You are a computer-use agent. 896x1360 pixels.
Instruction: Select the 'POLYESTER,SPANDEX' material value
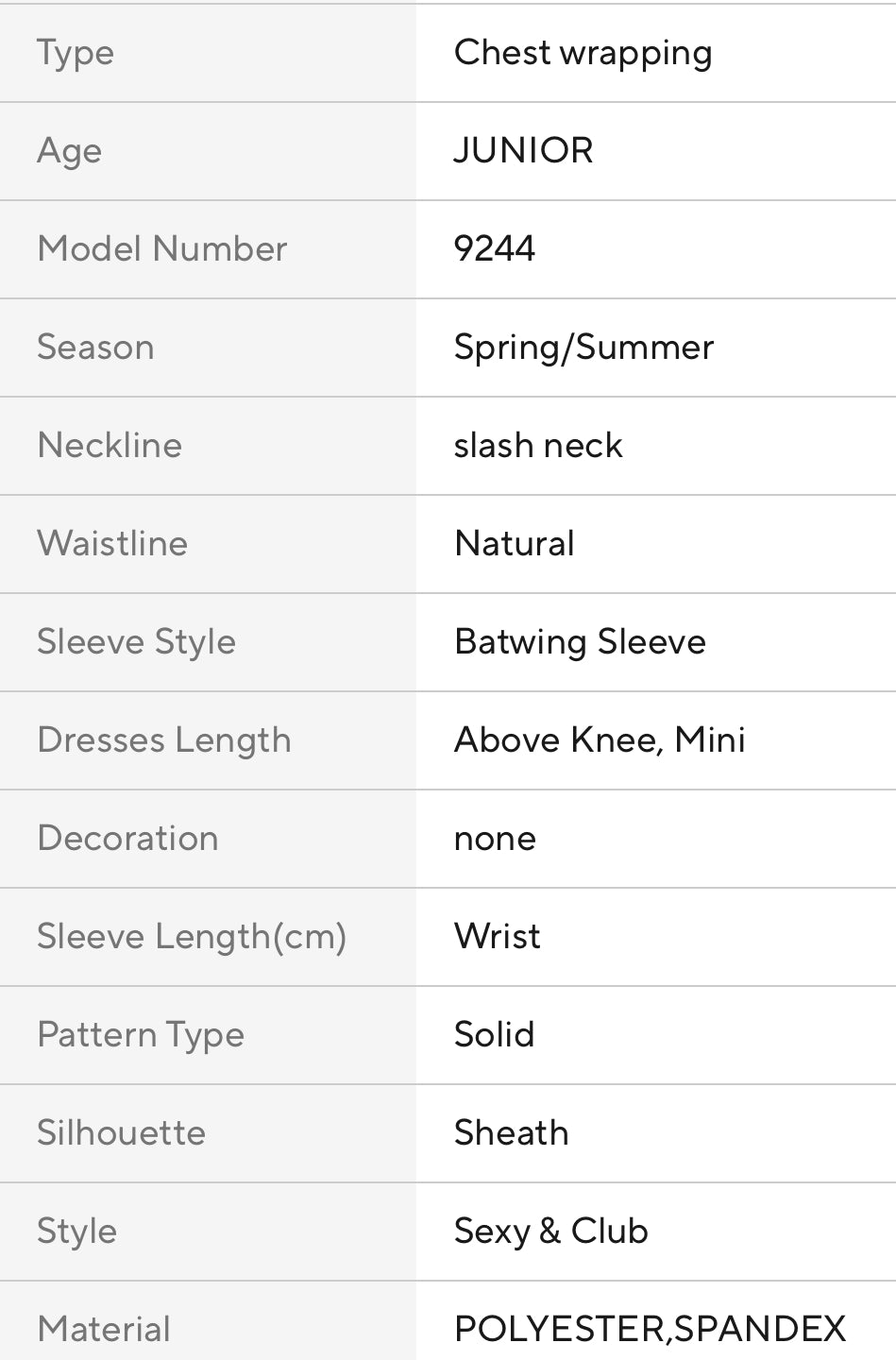(x=650, y=1330)
